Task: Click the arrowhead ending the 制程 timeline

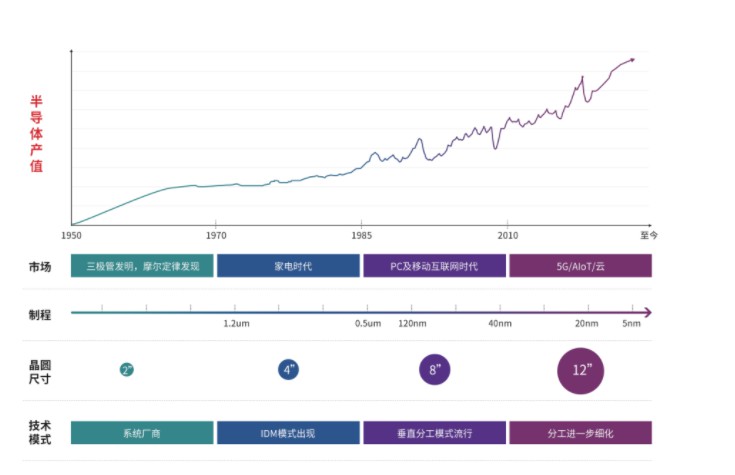Action: [x=648, y=312]
